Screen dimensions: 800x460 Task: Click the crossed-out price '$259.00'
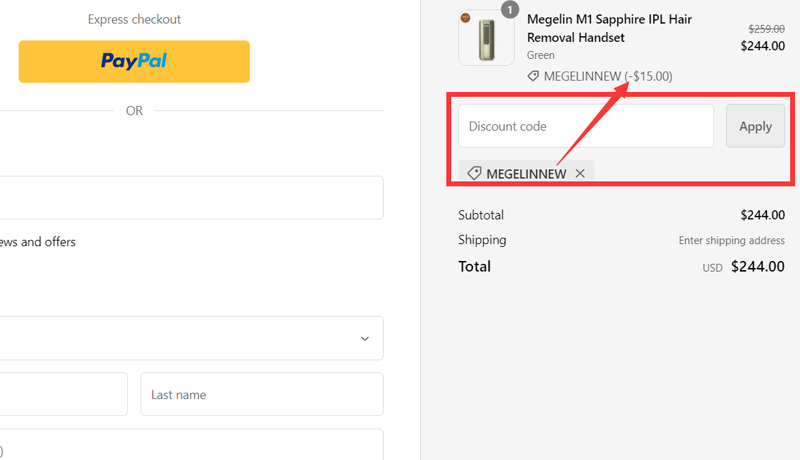[x=766, y=29]
